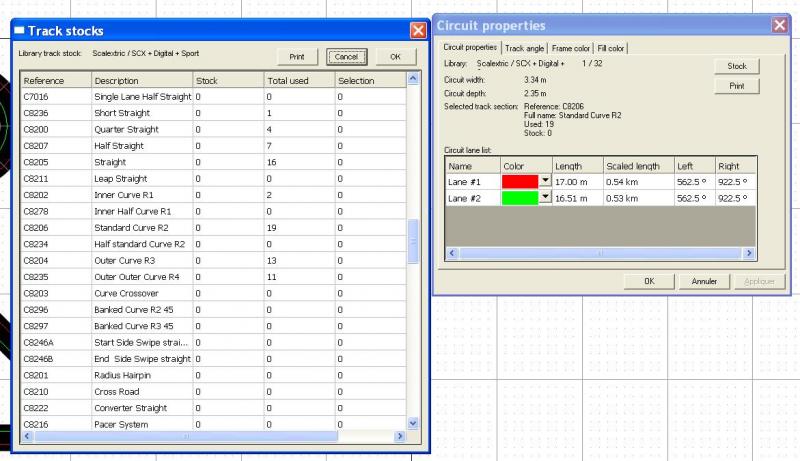Confirm Track stocks with OK button
Viewport: 800px width, 461px height.
coord(395,57)
